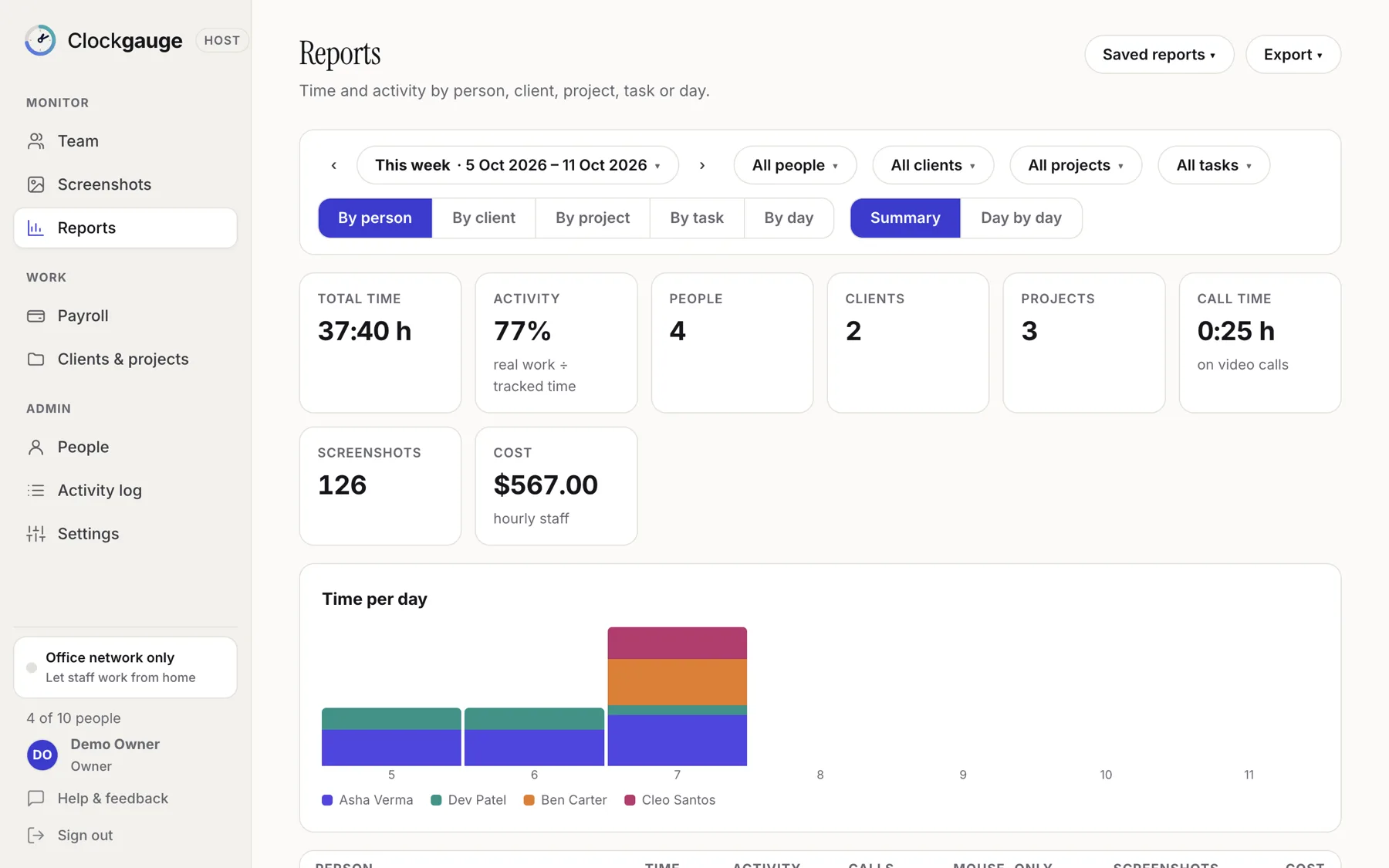Click the Ben Carter orange segment on day 7
This screenshot has width=1389, height=868.
pos(678,682)
